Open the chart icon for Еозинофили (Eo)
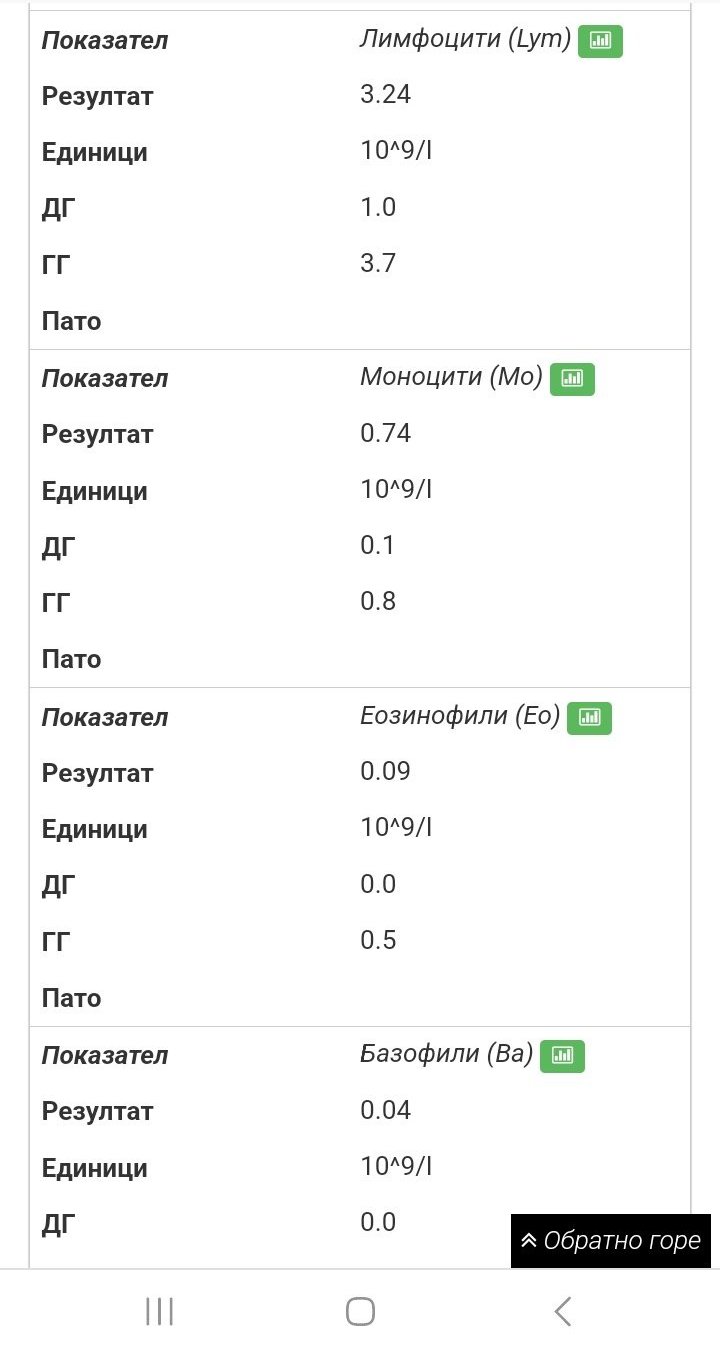 (x=589, y=717)
